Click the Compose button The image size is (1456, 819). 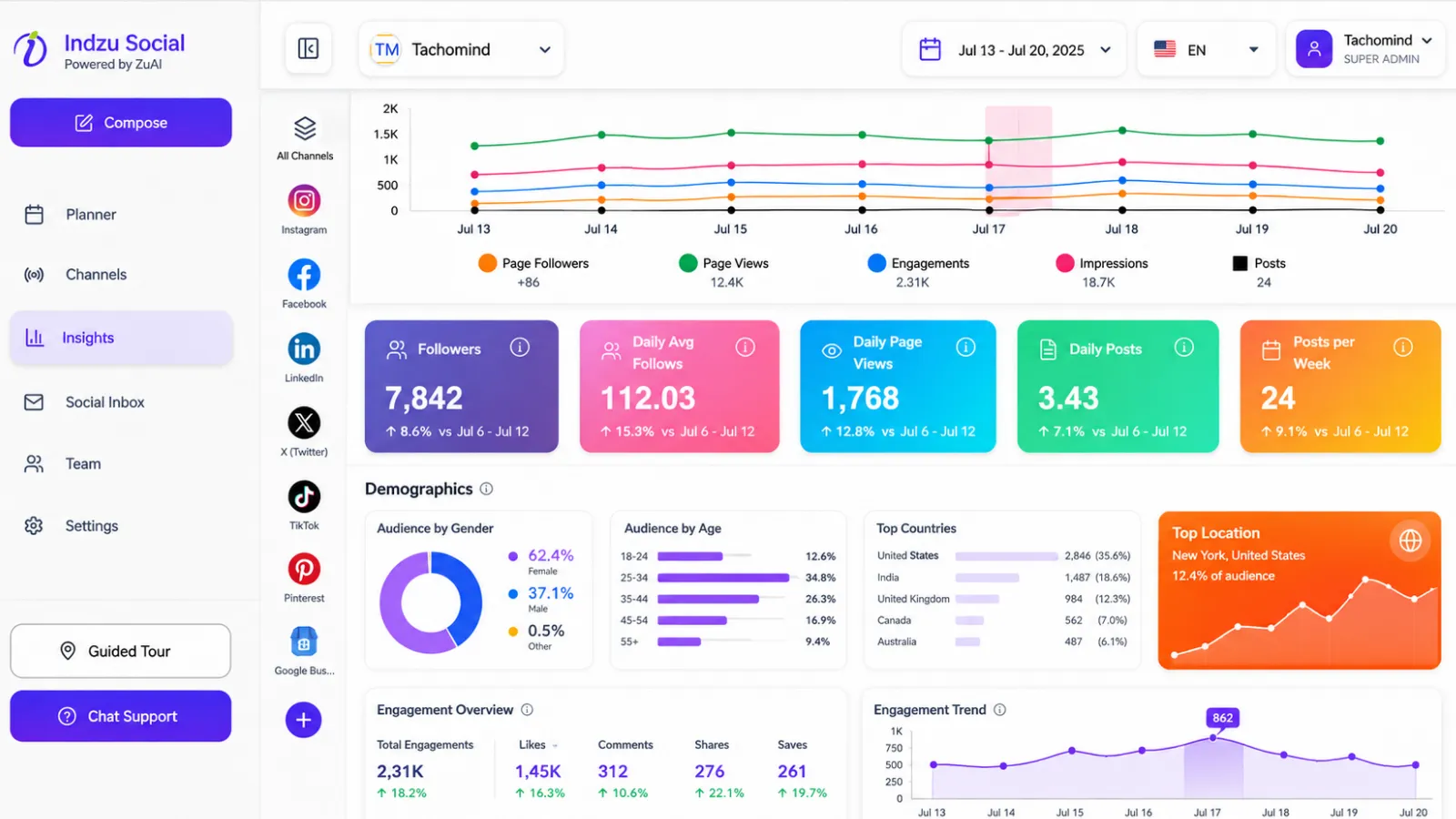tap(121, 123)
